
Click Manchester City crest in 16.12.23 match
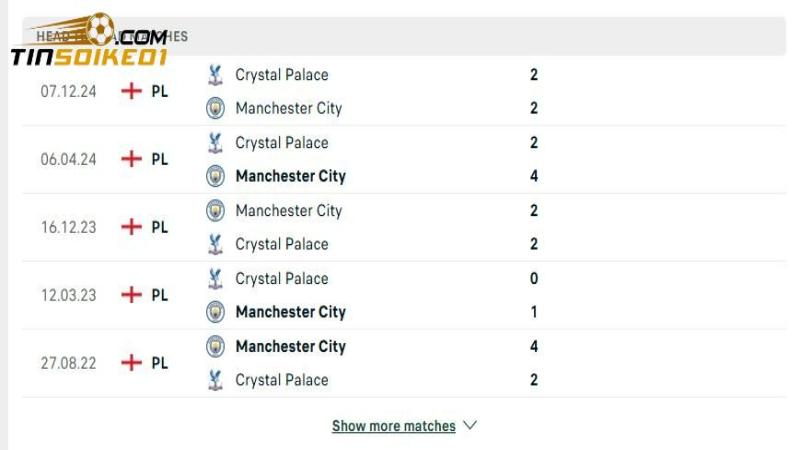click(215, 211)
